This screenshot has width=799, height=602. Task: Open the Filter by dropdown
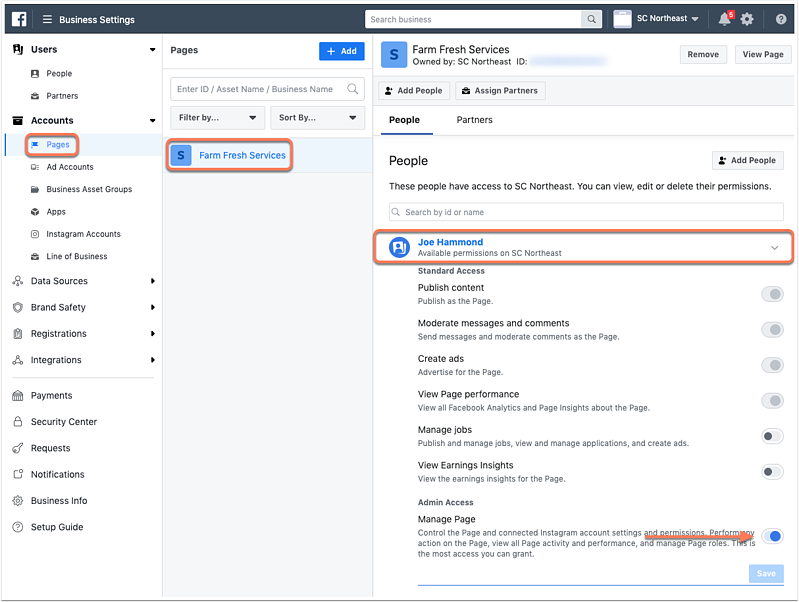click(x=218, y=118)
